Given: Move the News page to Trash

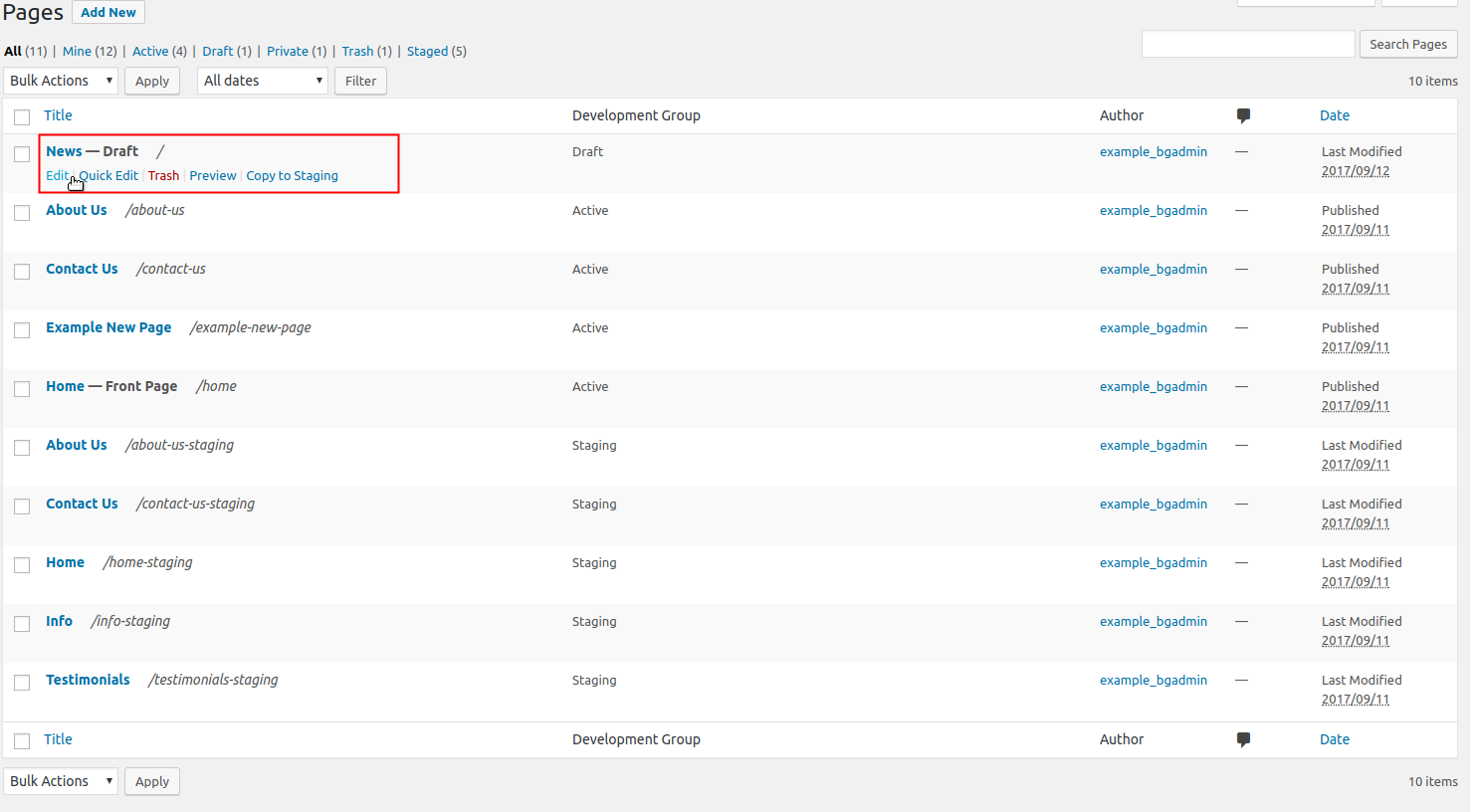Looking at the screenshot, I should pyautogui.click(x=163, y=175).
